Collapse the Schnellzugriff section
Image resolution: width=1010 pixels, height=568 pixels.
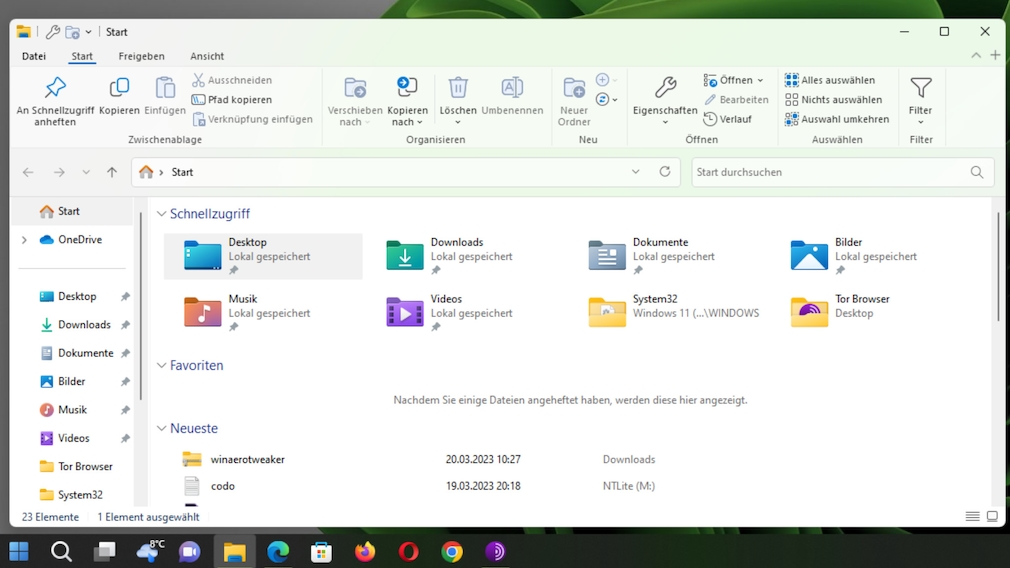click(162, 214)
